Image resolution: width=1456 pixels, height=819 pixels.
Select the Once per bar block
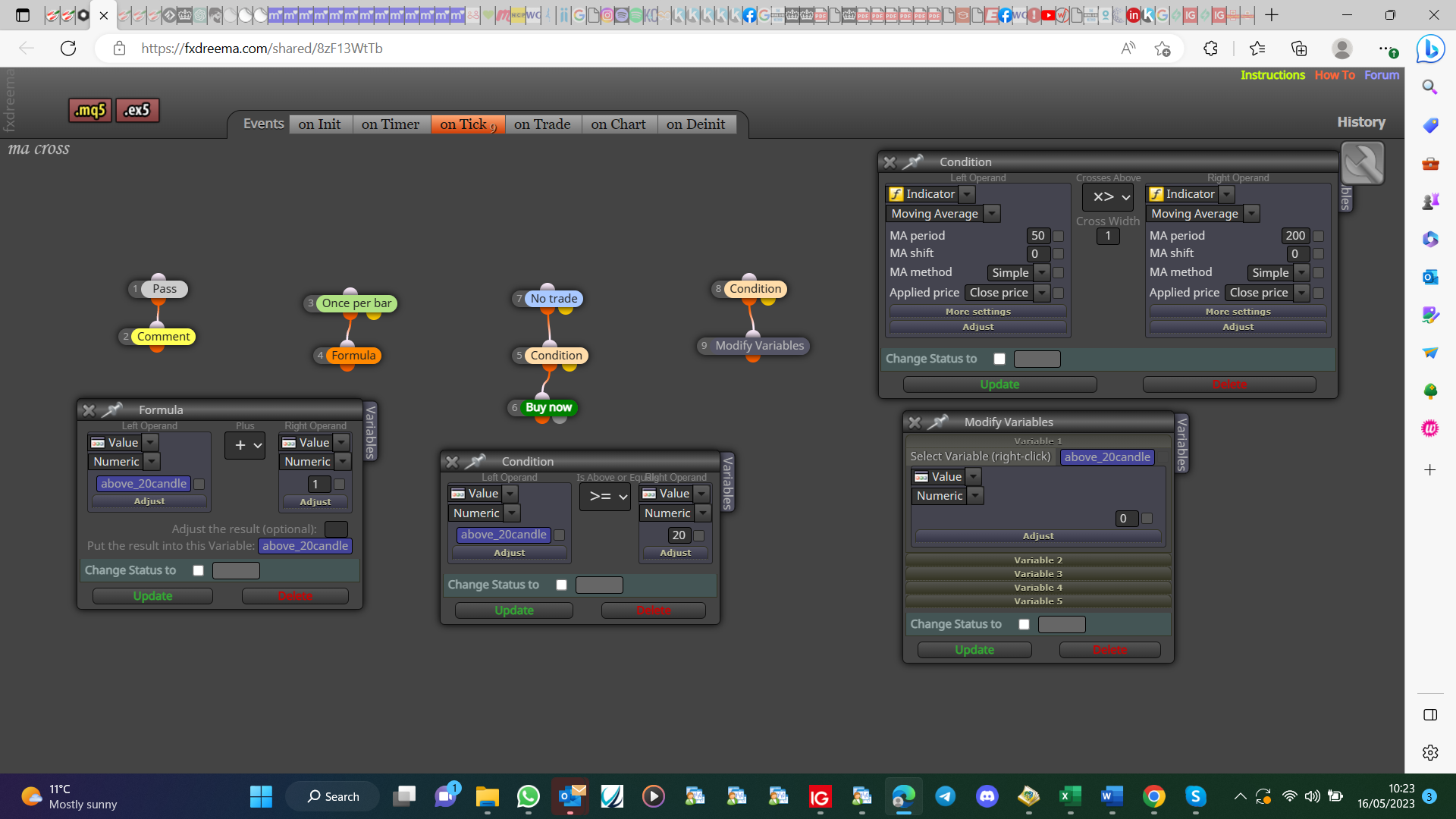tap(356, 303)
